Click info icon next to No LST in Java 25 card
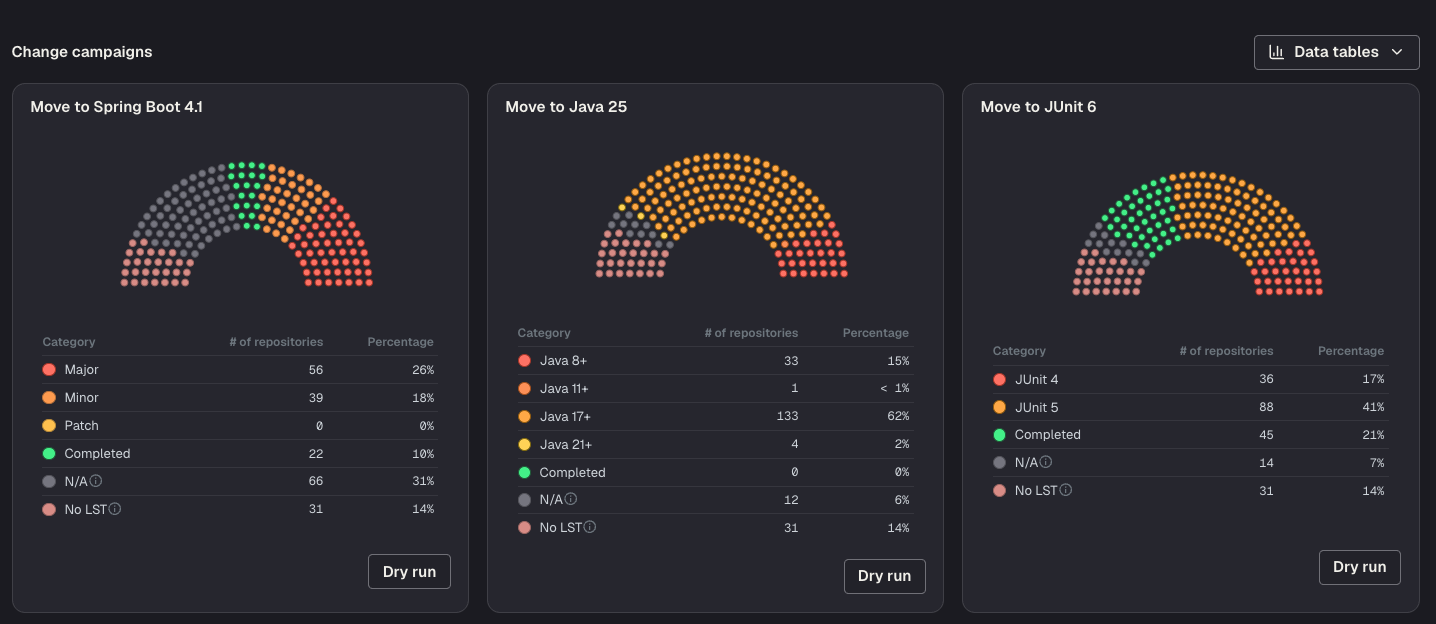Screen dimensions: 1436x624 (590, 527)
